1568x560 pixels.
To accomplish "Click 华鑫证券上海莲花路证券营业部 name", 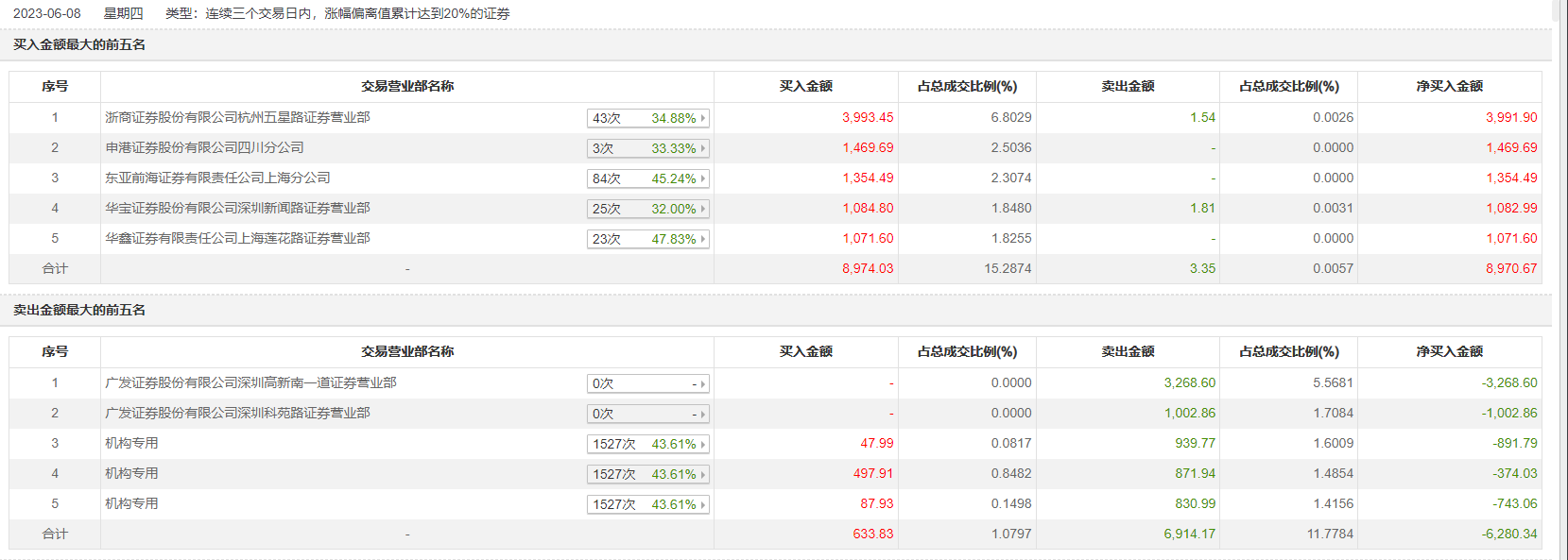I will [x=237, y=238].
